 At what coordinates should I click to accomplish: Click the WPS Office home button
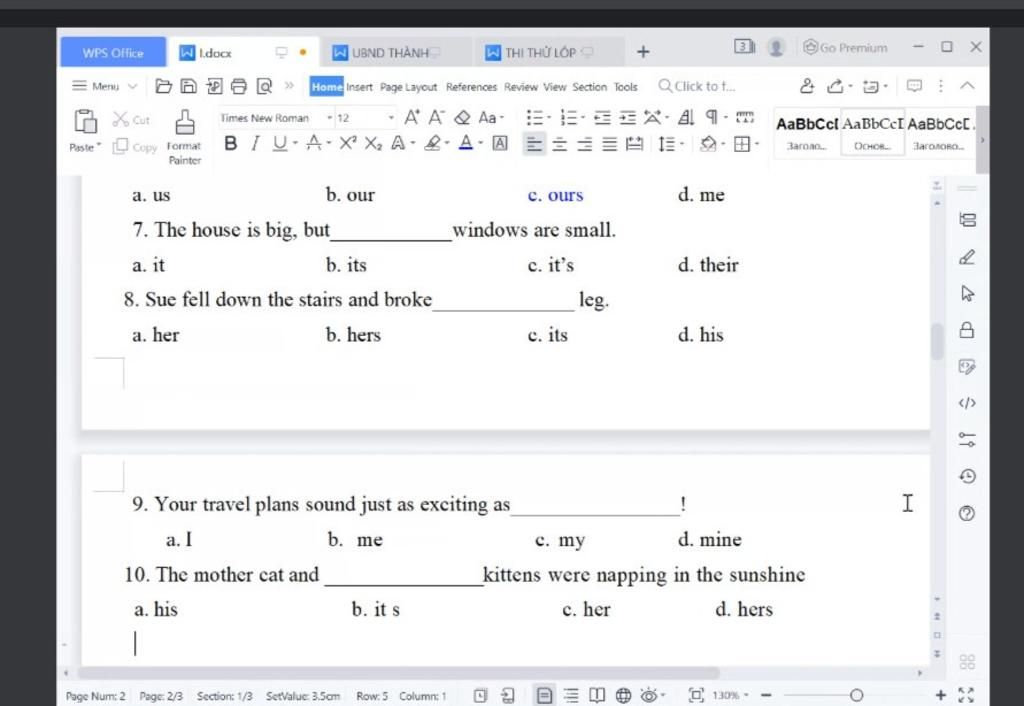pos(112,52)
